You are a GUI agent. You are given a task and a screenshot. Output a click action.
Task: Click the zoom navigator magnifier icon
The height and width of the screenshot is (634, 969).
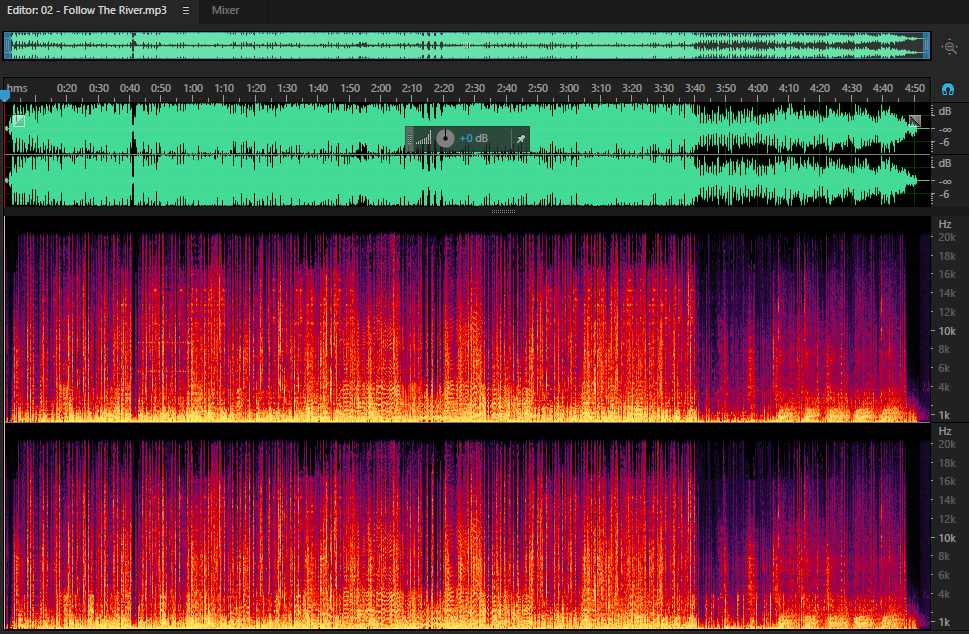click(x=950, y=47)
